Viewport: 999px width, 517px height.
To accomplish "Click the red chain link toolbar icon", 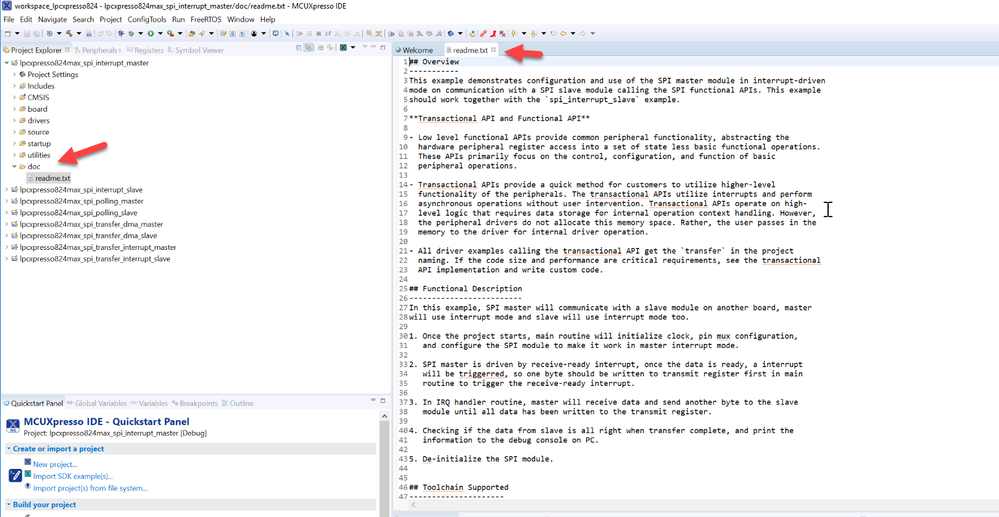I will [x=484, y=33].
